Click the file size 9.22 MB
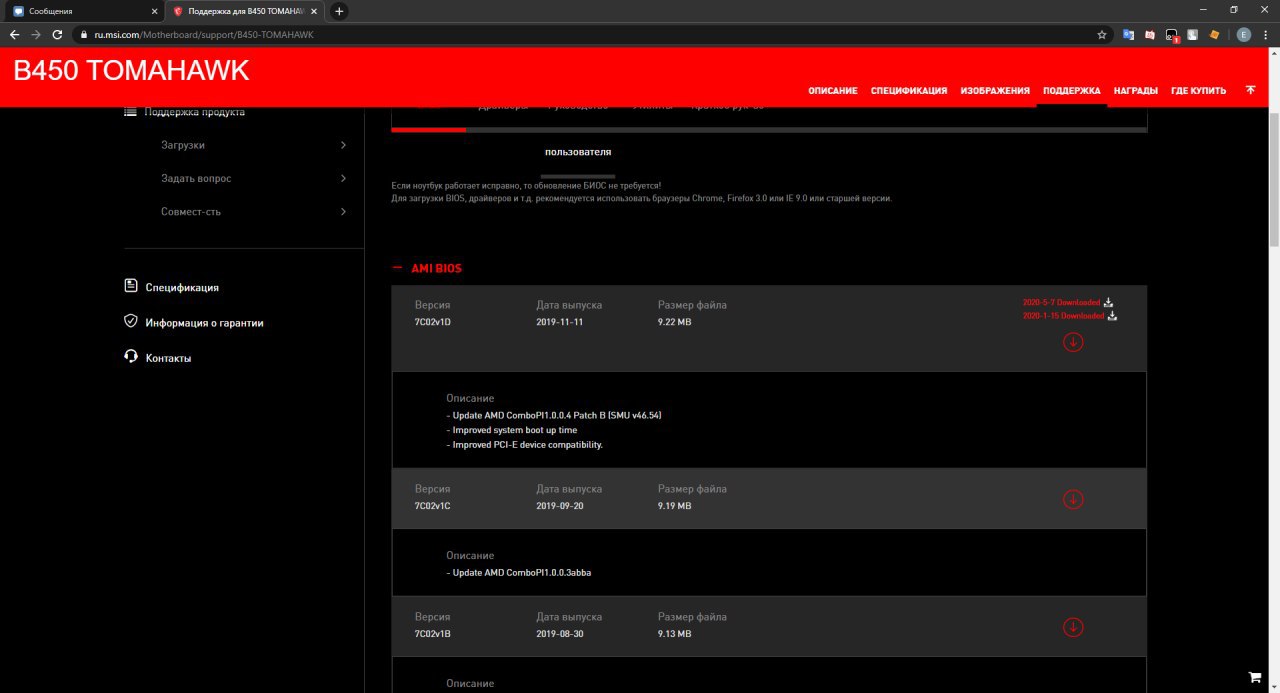Viewport: 1280px width, 693px height. [x=674, y=322]
